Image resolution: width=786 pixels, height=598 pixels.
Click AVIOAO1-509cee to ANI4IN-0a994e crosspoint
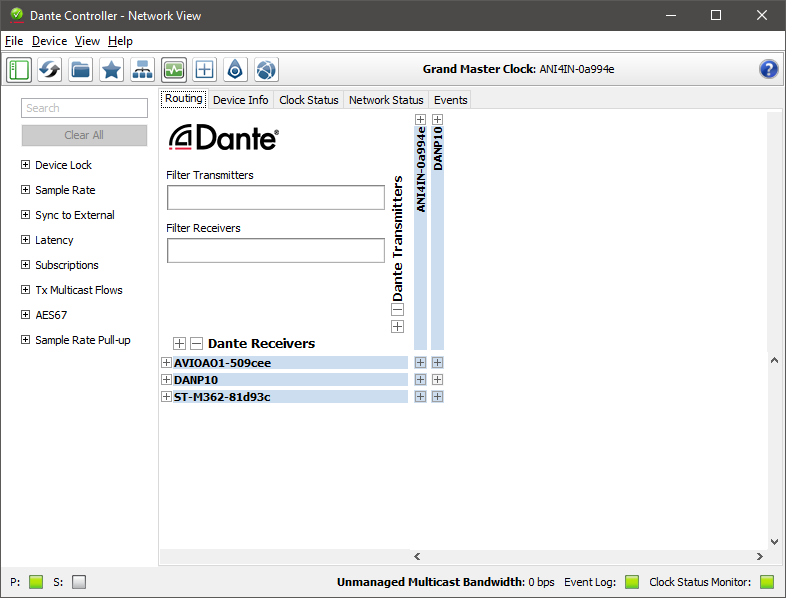pos(420,362)
